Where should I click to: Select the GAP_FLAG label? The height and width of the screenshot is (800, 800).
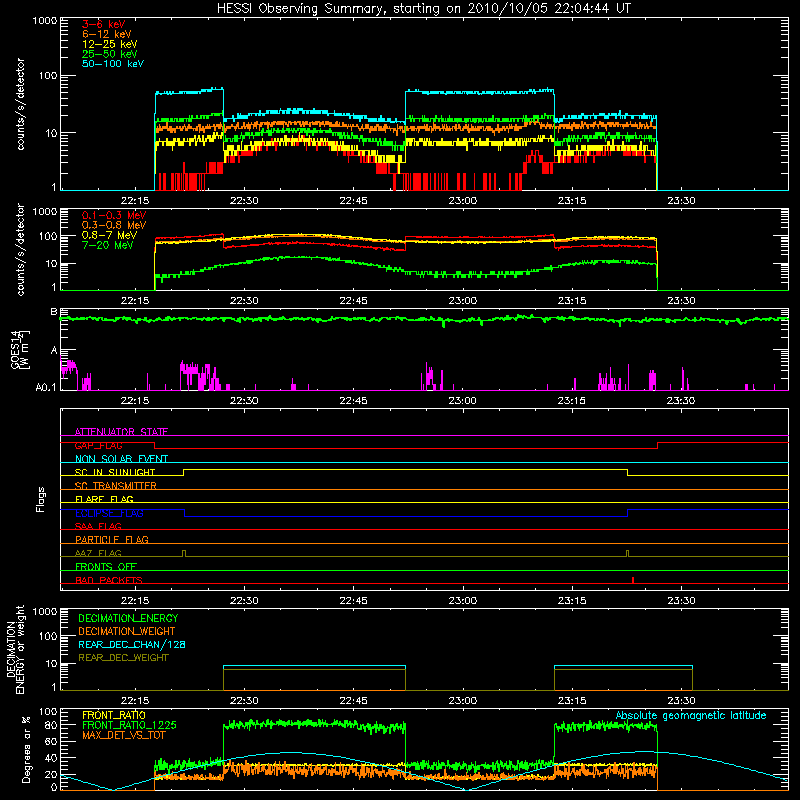(98, 445)
